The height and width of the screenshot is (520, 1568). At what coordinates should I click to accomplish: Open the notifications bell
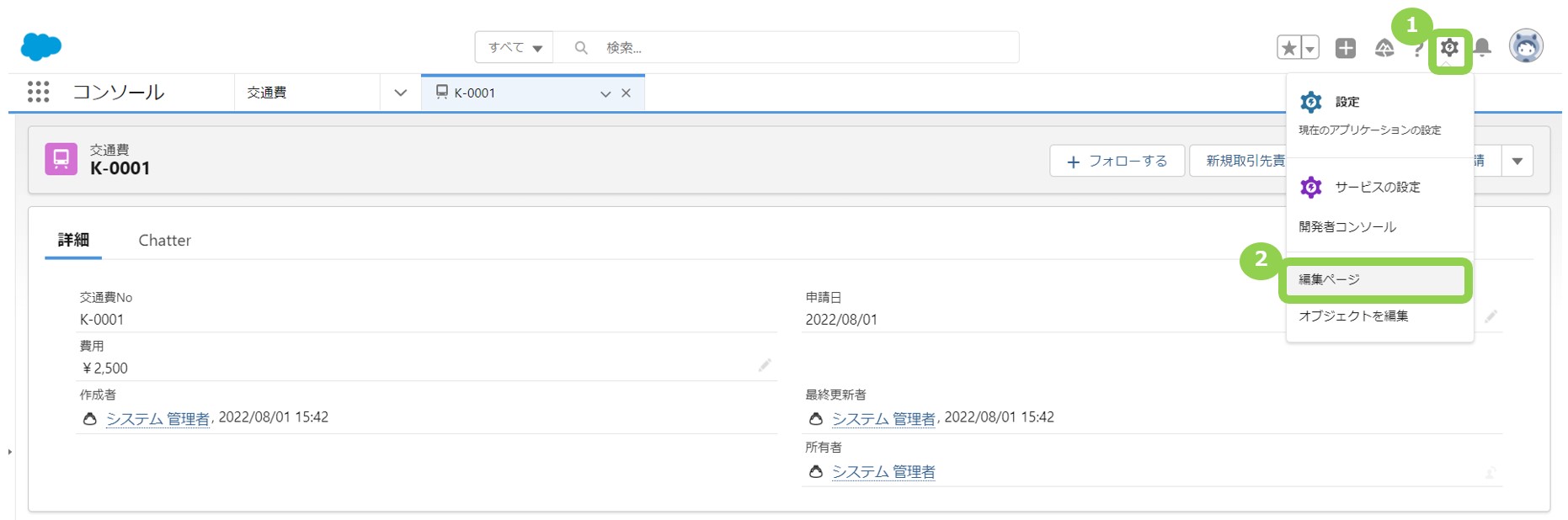tap(1482, 48)
